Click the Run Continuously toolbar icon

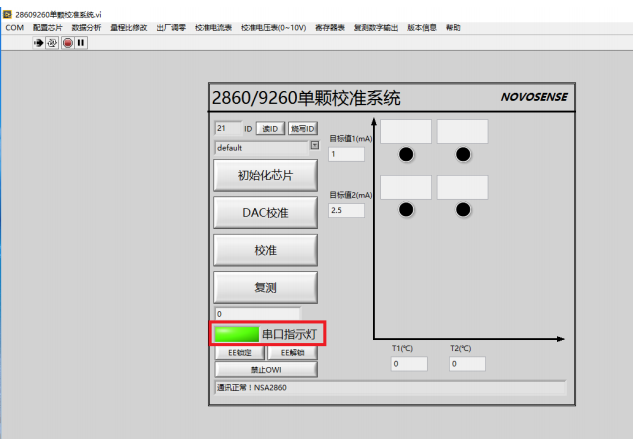pos(53,43)
